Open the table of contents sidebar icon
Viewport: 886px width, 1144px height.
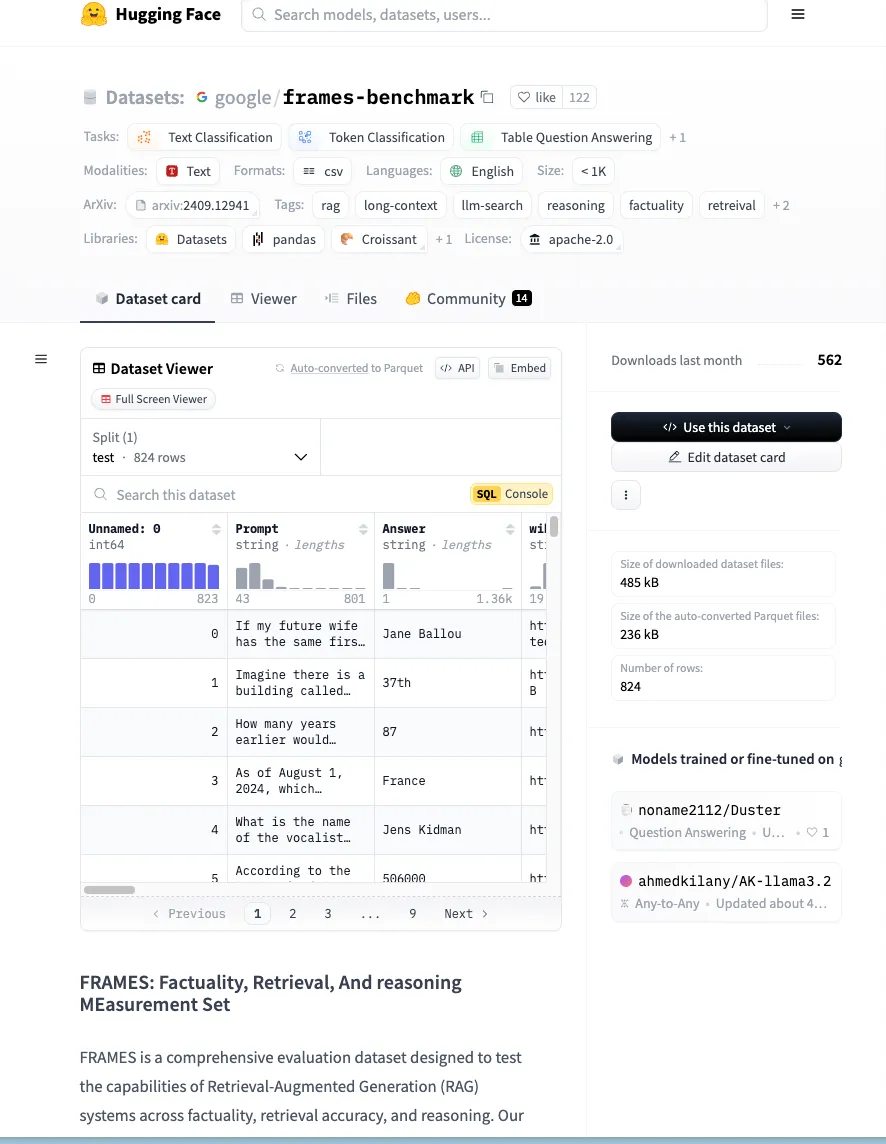pos(41,359)
